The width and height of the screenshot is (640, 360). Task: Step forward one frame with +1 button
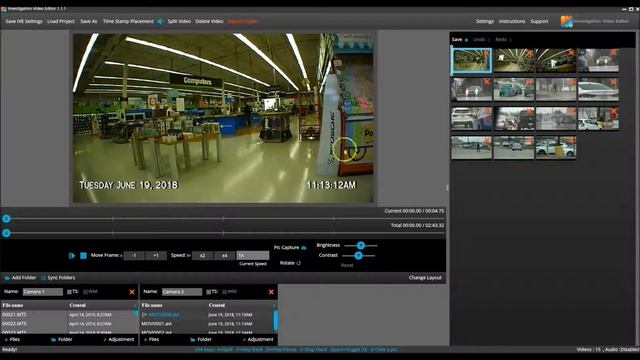point(156,256)
